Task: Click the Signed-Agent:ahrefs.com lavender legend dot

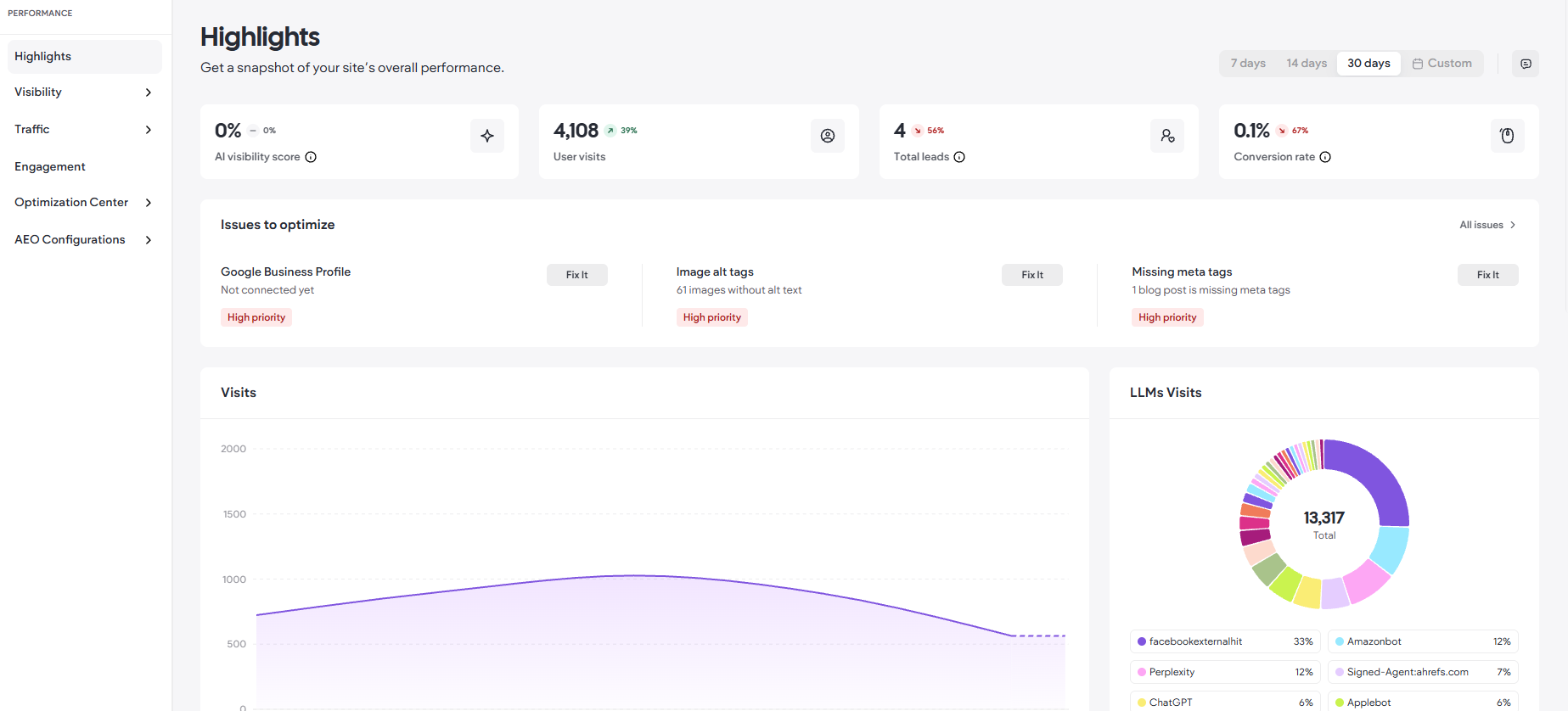Action: (x=1340, y=672)
